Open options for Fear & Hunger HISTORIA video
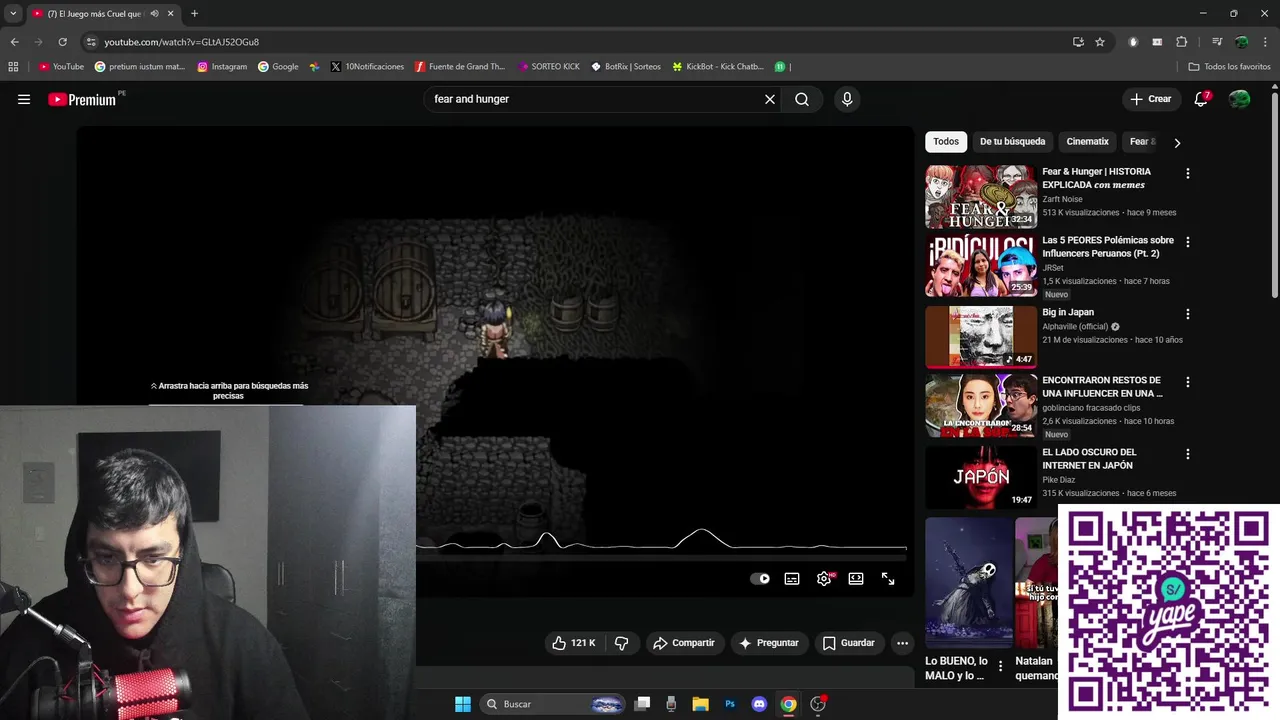 pos(1187,173)
